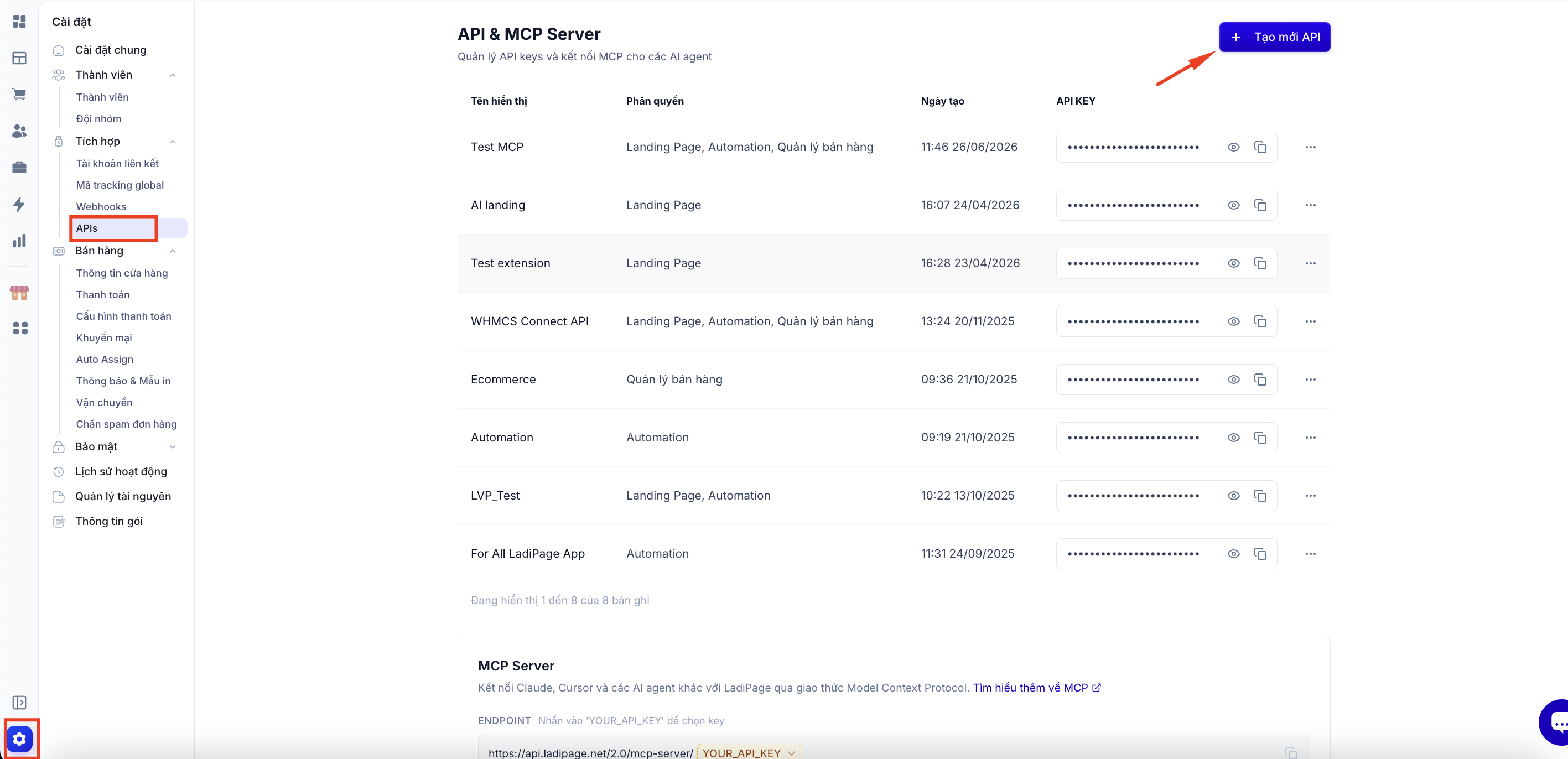Select Webhooks in Tích hợp menu
Viewport: 1568px width, 759px height.
coord(101,207)
